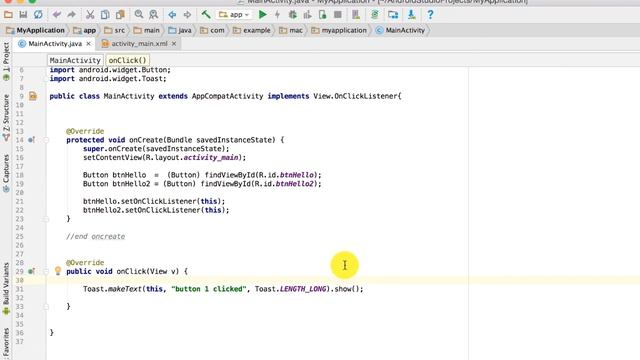
Task: Click fold end marker at line 33
Action: [x=46, y=307]
